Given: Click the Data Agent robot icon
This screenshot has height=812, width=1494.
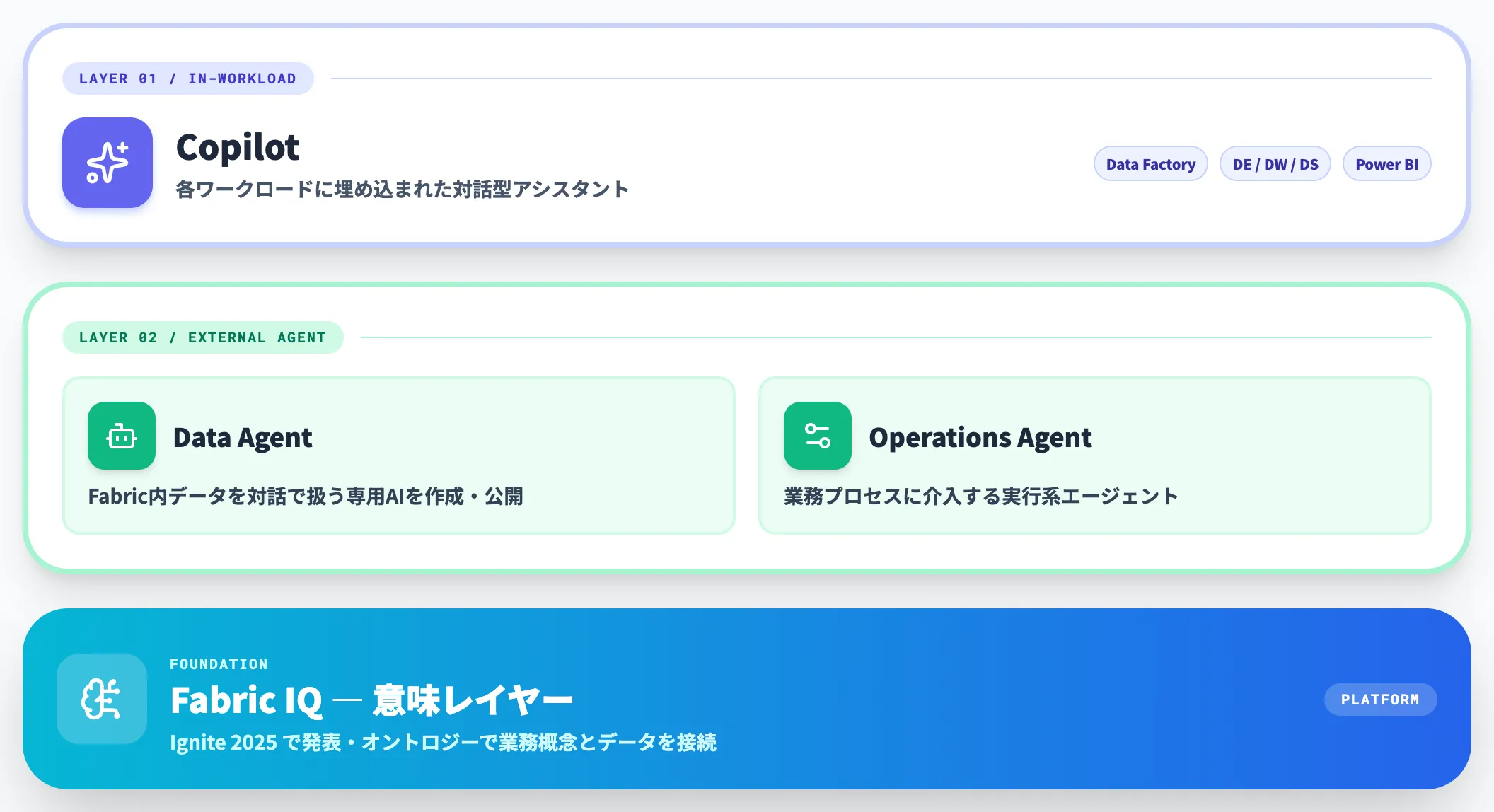Looking at the screenshot, I should pos(122,436).
